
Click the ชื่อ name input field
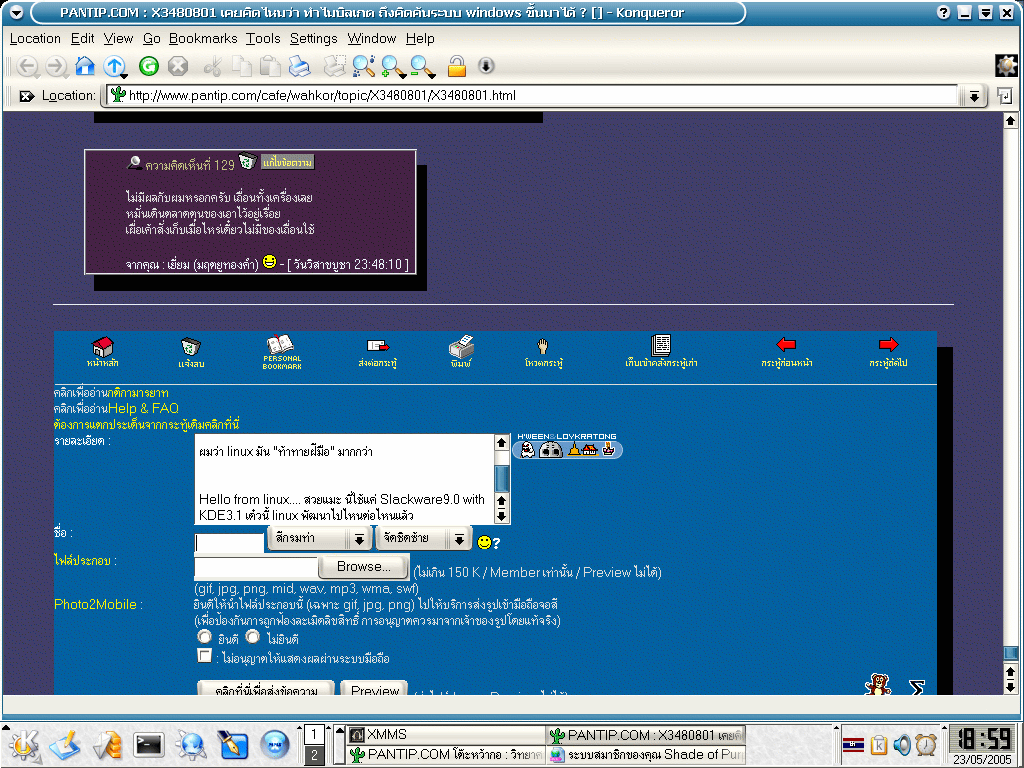(x=229, y=543)
